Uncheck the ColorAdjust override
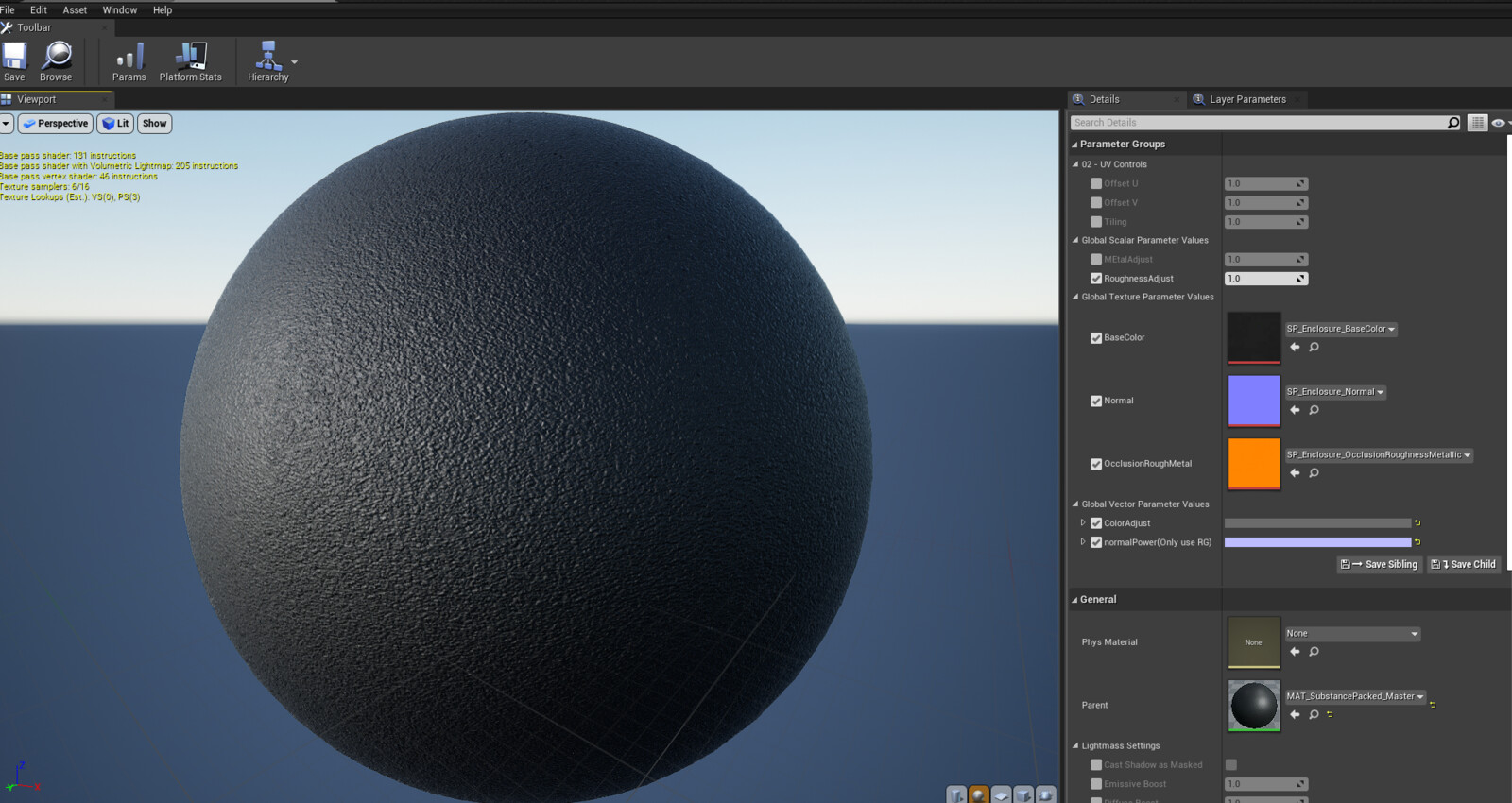This screenshot has width=1512, height=803. 1096,523
